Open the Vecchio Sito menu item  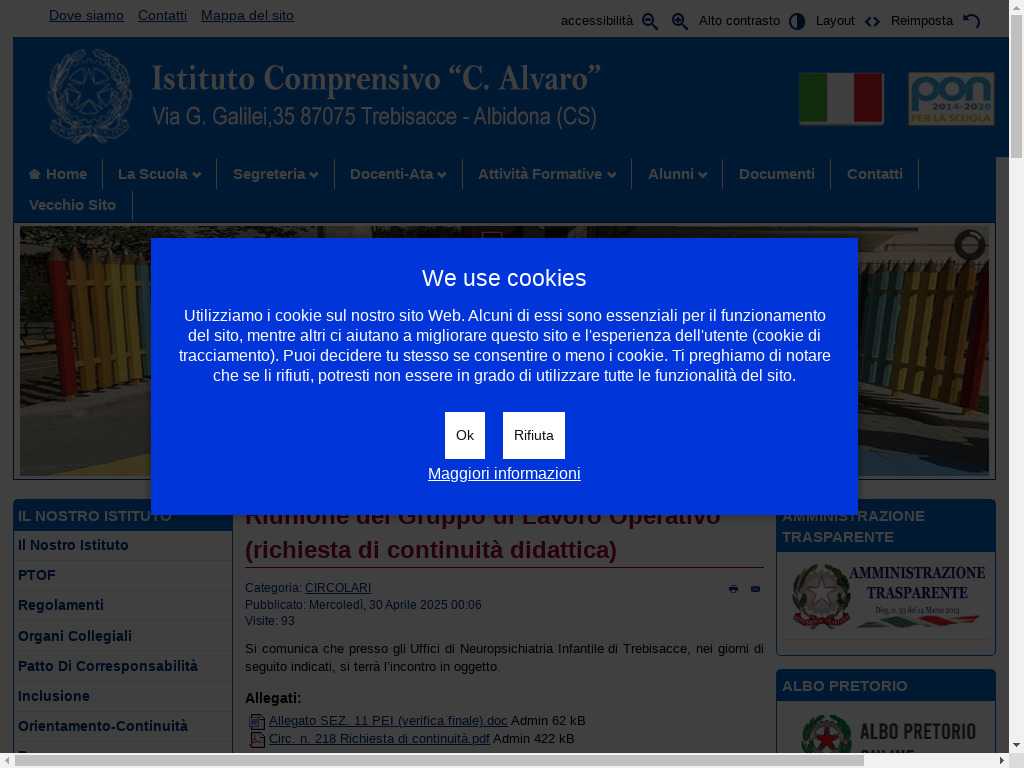coord(72,205)
